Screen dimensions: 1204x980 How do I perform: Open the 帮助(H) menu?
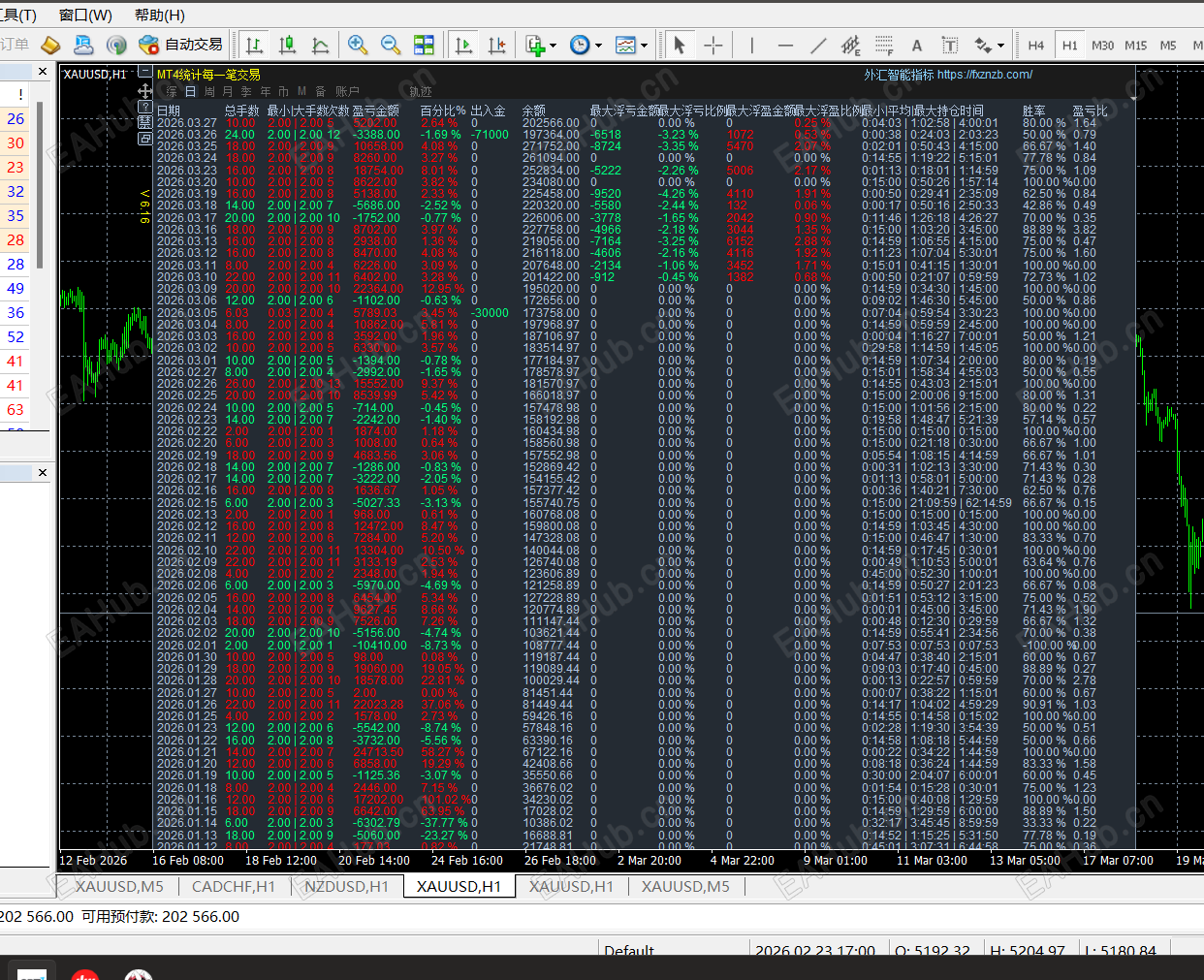(160, 16)
